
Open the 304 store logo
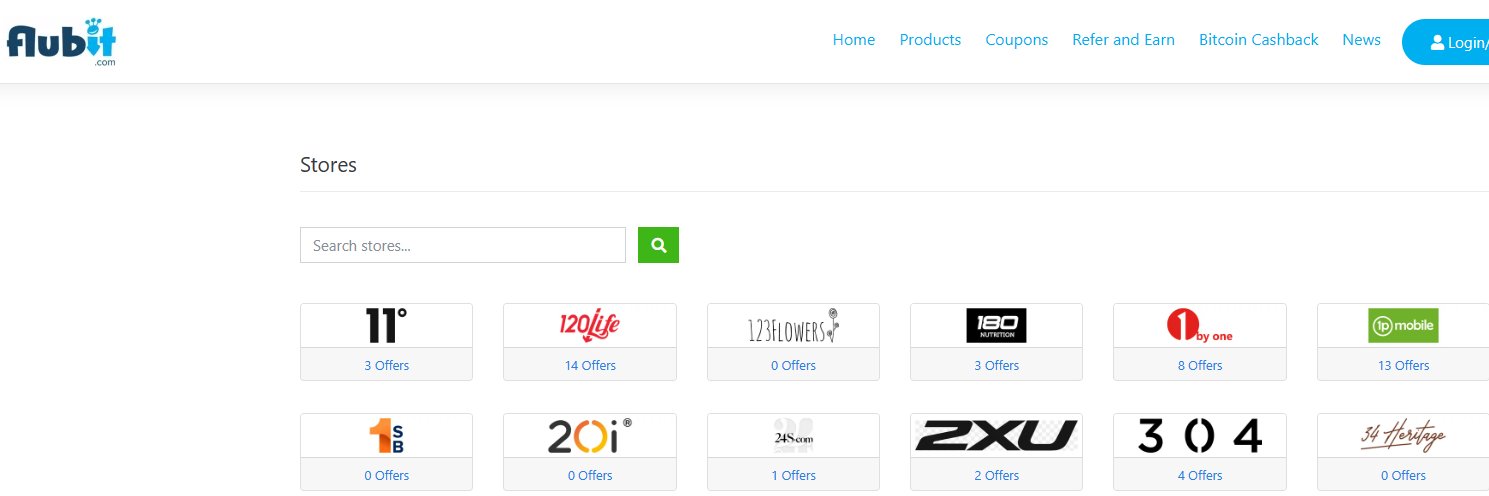(1200, 436)
